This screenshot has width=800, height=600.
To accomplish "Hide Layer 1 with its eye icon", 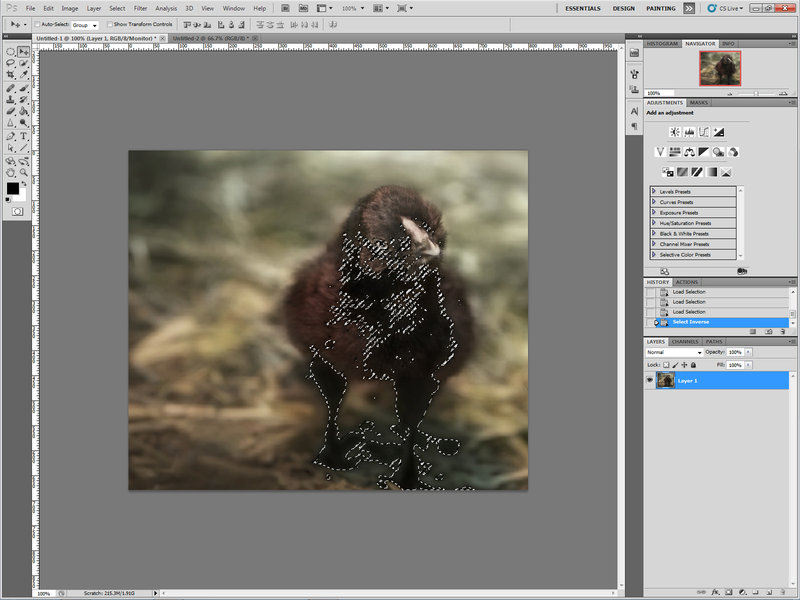I will pyautogui.click(x=649, y=380).
